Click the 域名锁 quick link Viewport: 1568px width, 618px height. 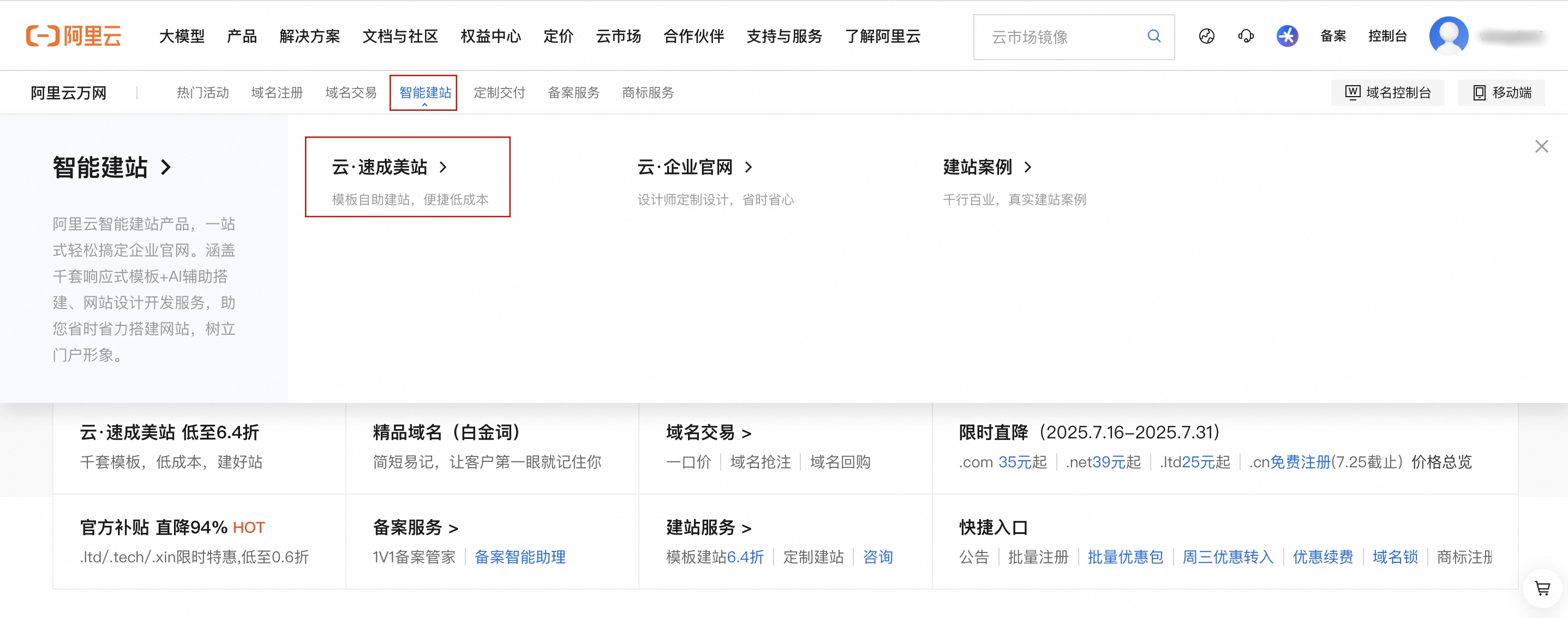(1395, 557)
